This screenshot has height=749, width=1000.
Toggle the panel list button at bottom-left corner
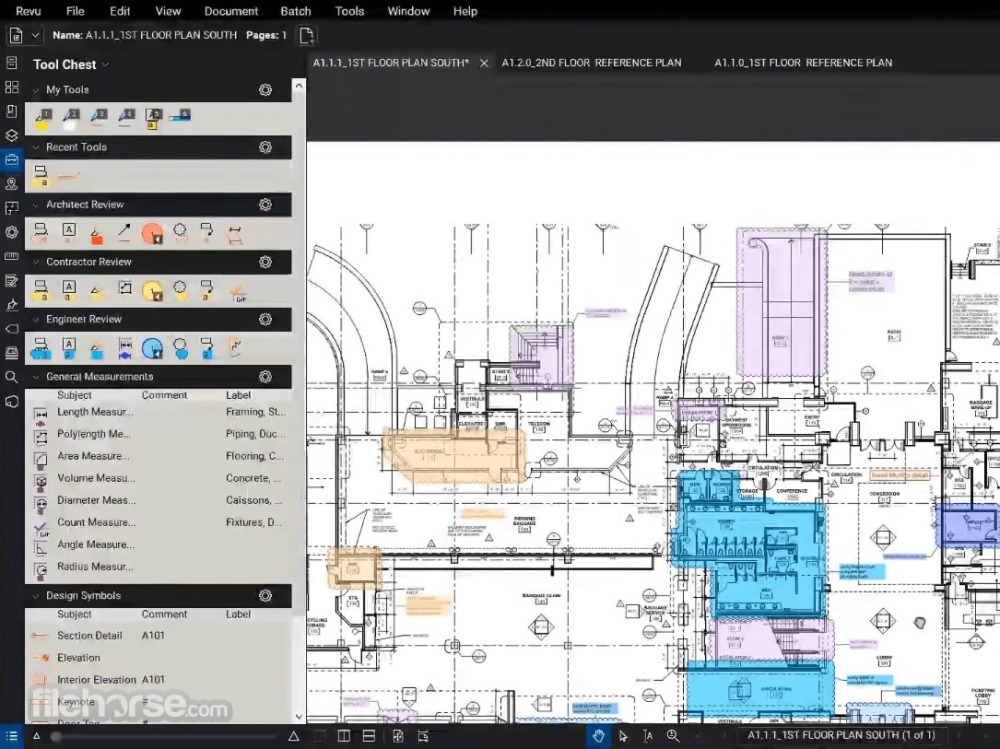(x=11, y=736)
